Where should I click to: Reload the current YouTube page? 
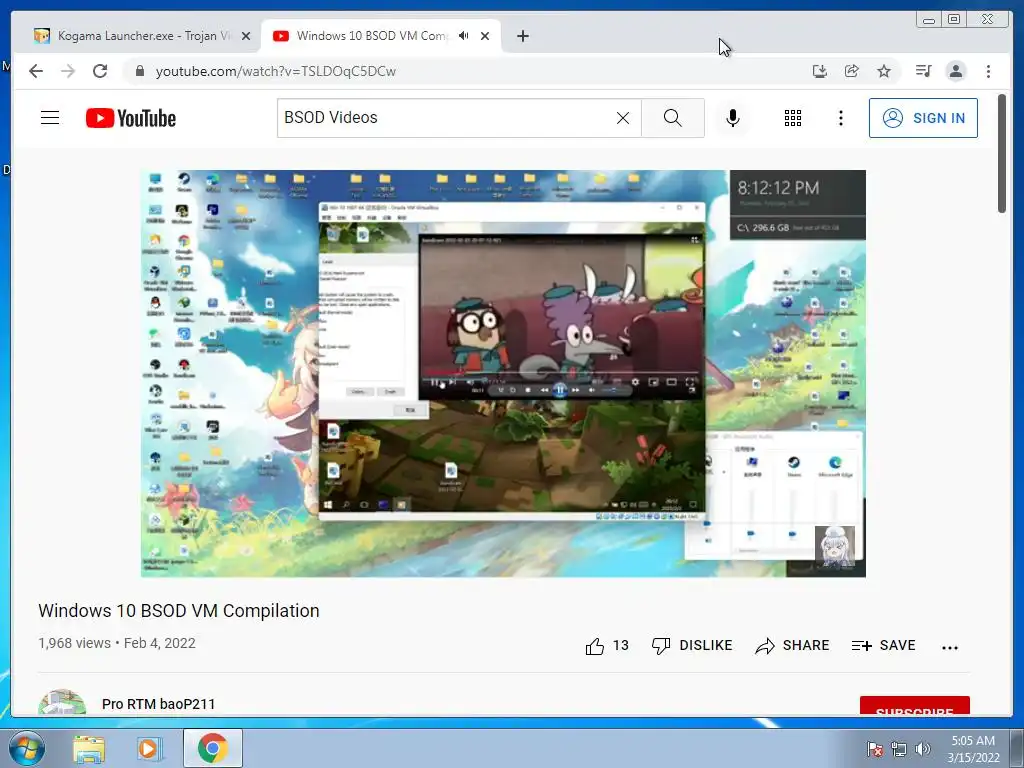pyautogui.click(x=100, y=71)
